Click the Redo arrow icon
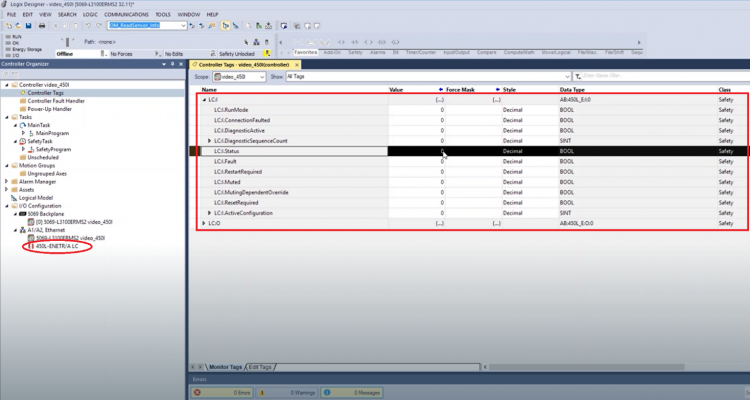 click(99, 25)
